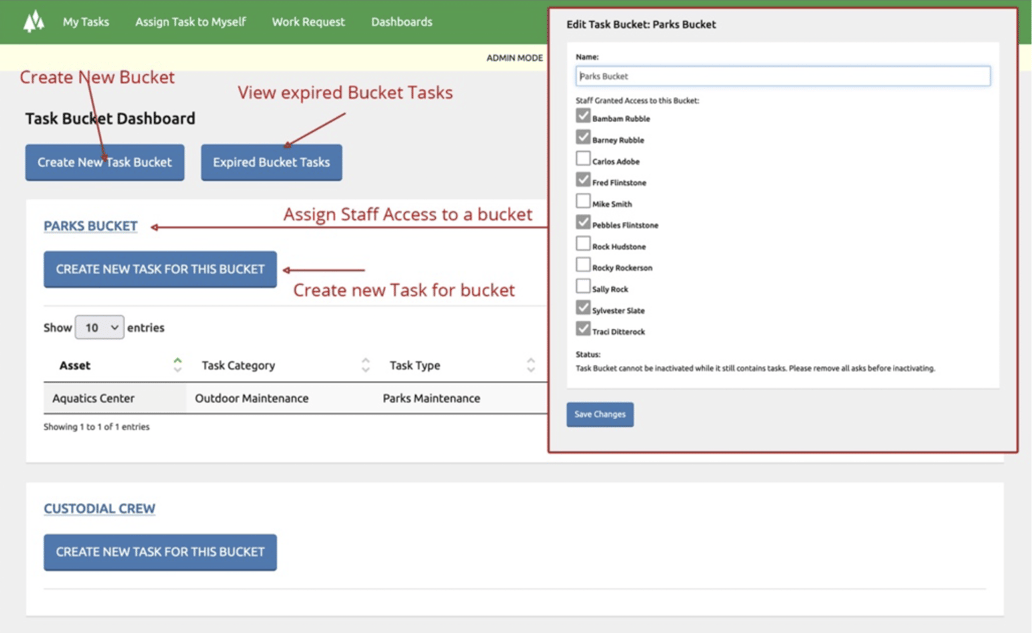Open the Expired Bucket Tasks view
1032x633 pixels.
point(271,161)
